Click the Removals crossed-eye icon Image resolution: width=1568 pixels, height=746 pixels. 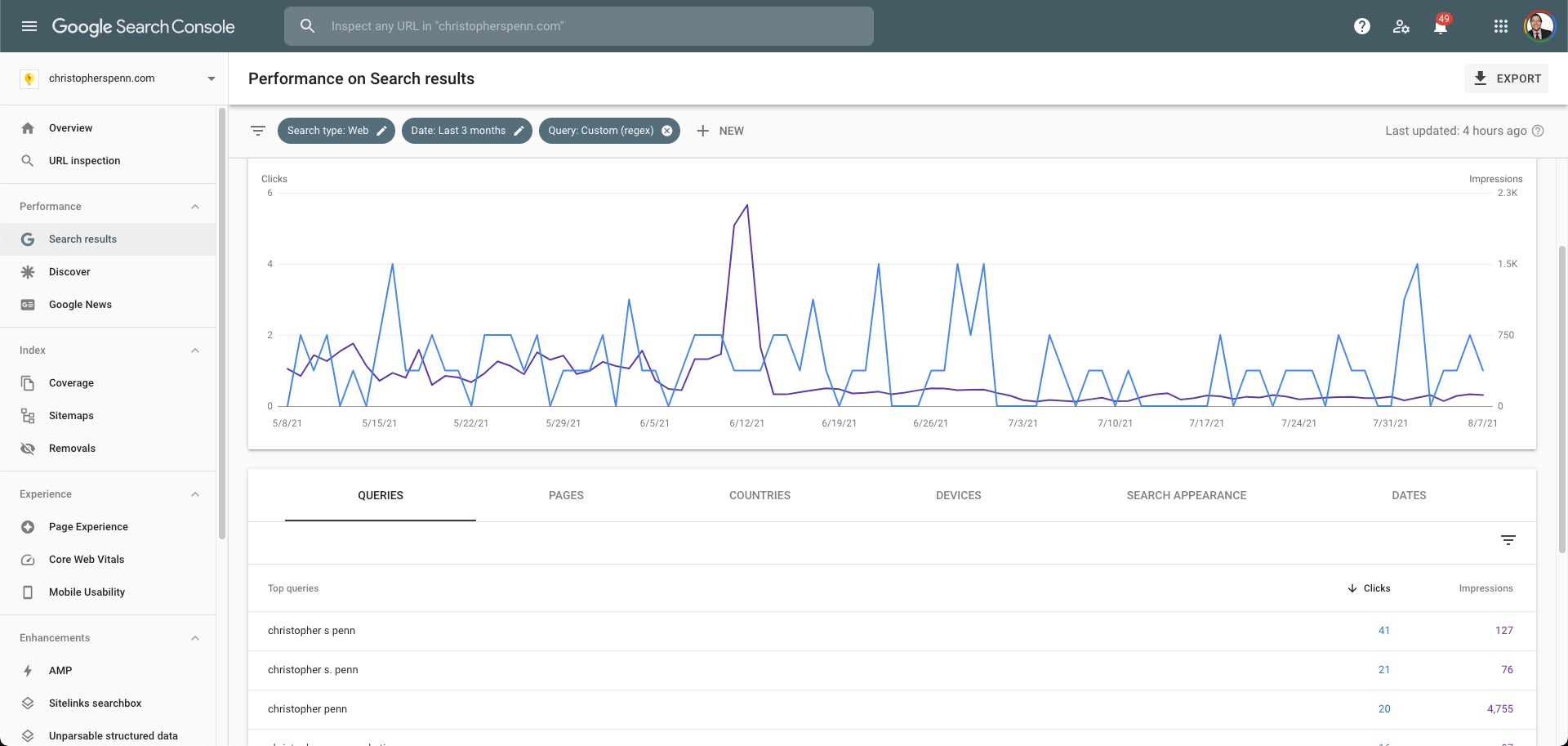[x=28, y=449]
